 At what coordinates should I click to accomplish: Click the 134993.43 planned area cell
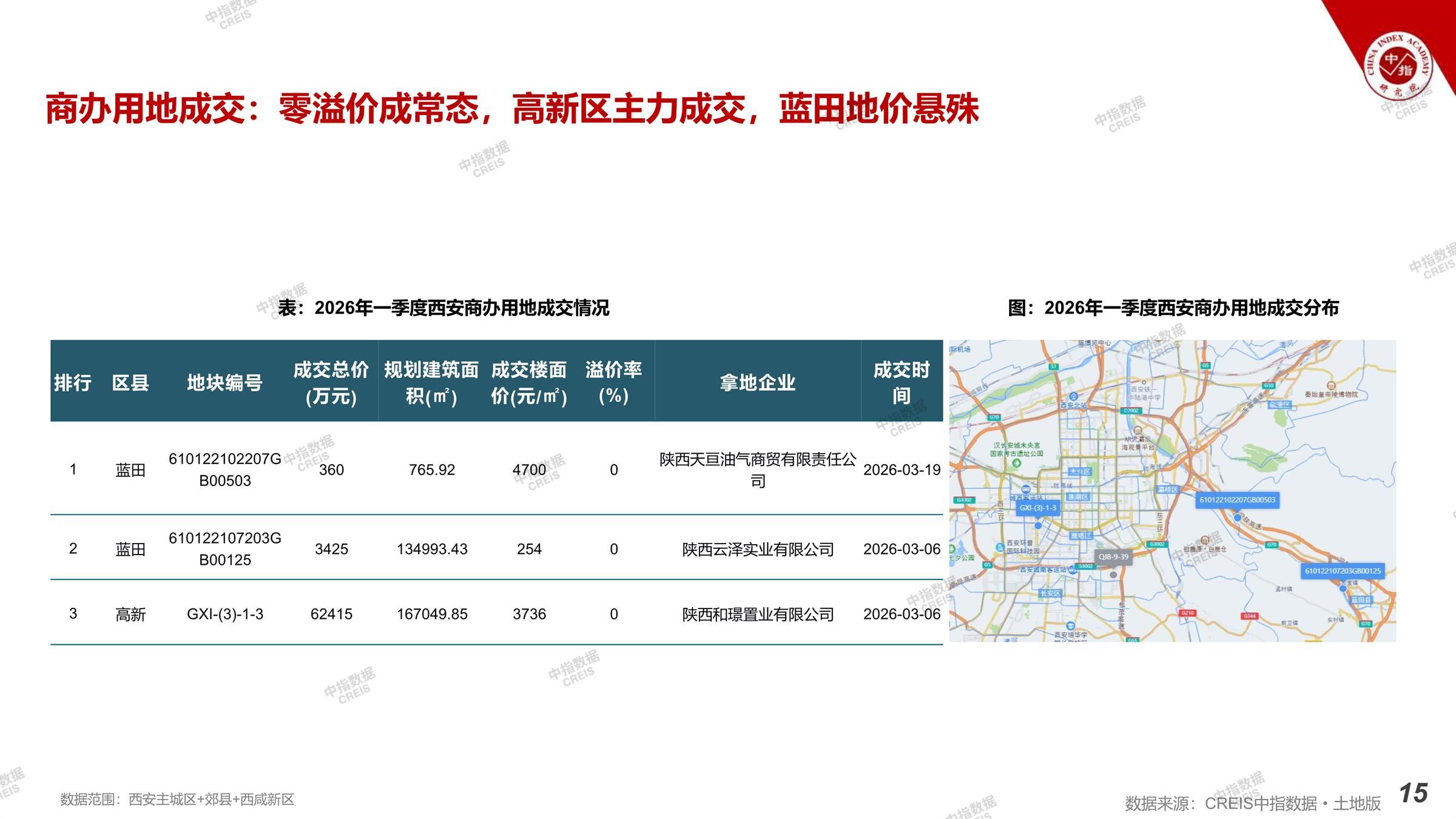pyautogui.click(x=432, y=550)
